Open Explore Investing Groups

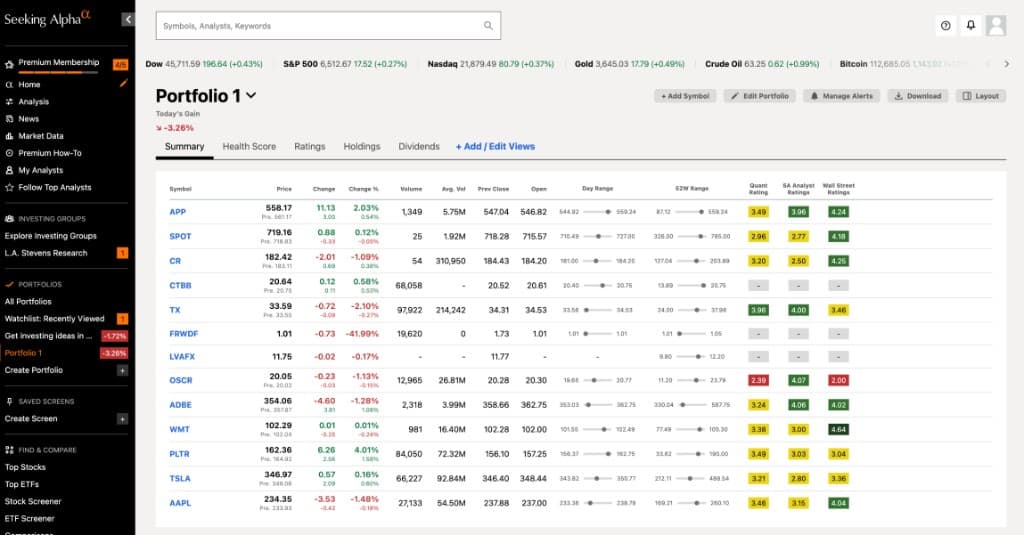tap(50, 236)
